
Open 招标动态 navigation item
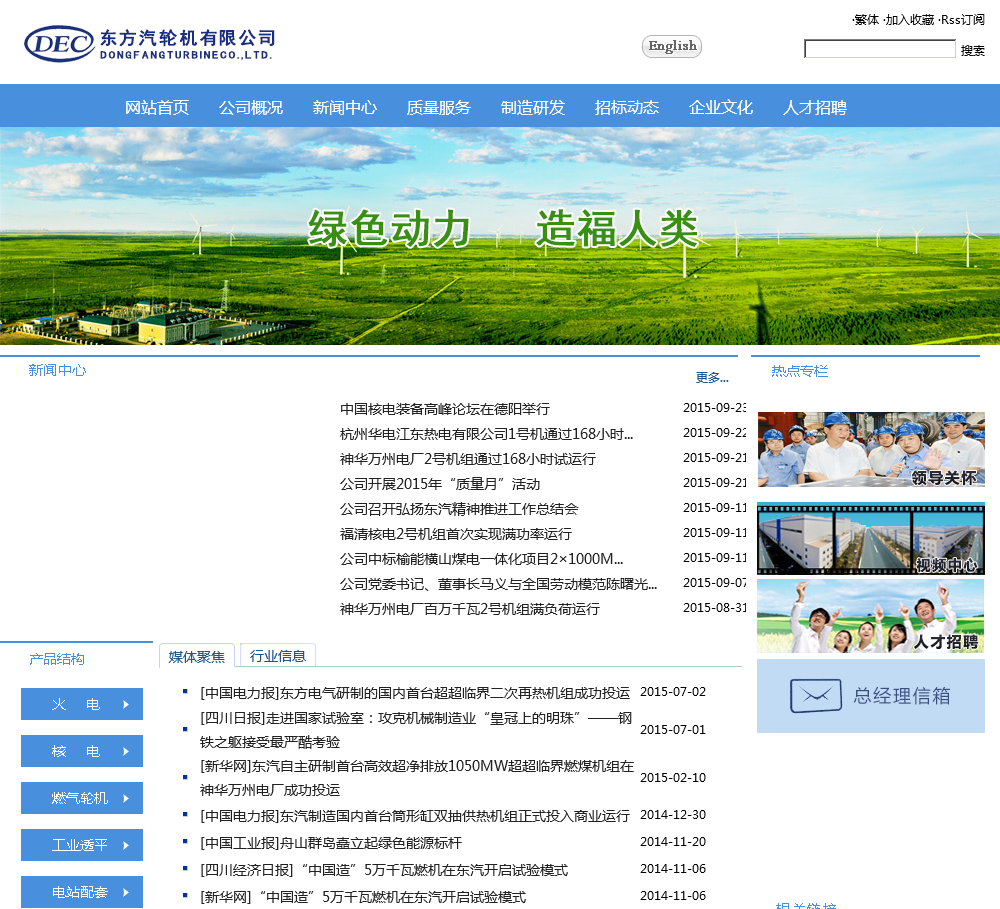(x=626, y=107)
